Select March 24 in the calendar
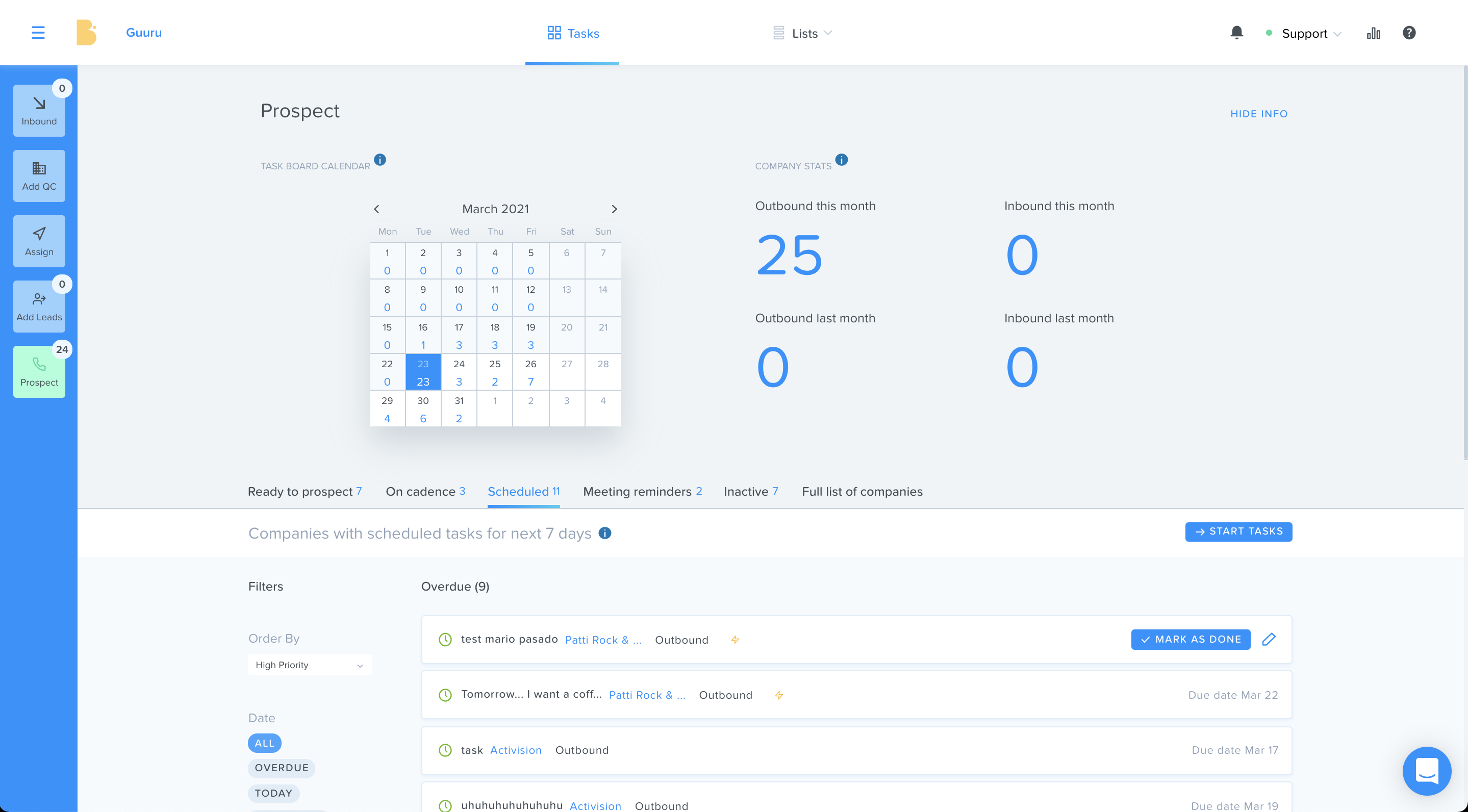 tap(459, 371)
